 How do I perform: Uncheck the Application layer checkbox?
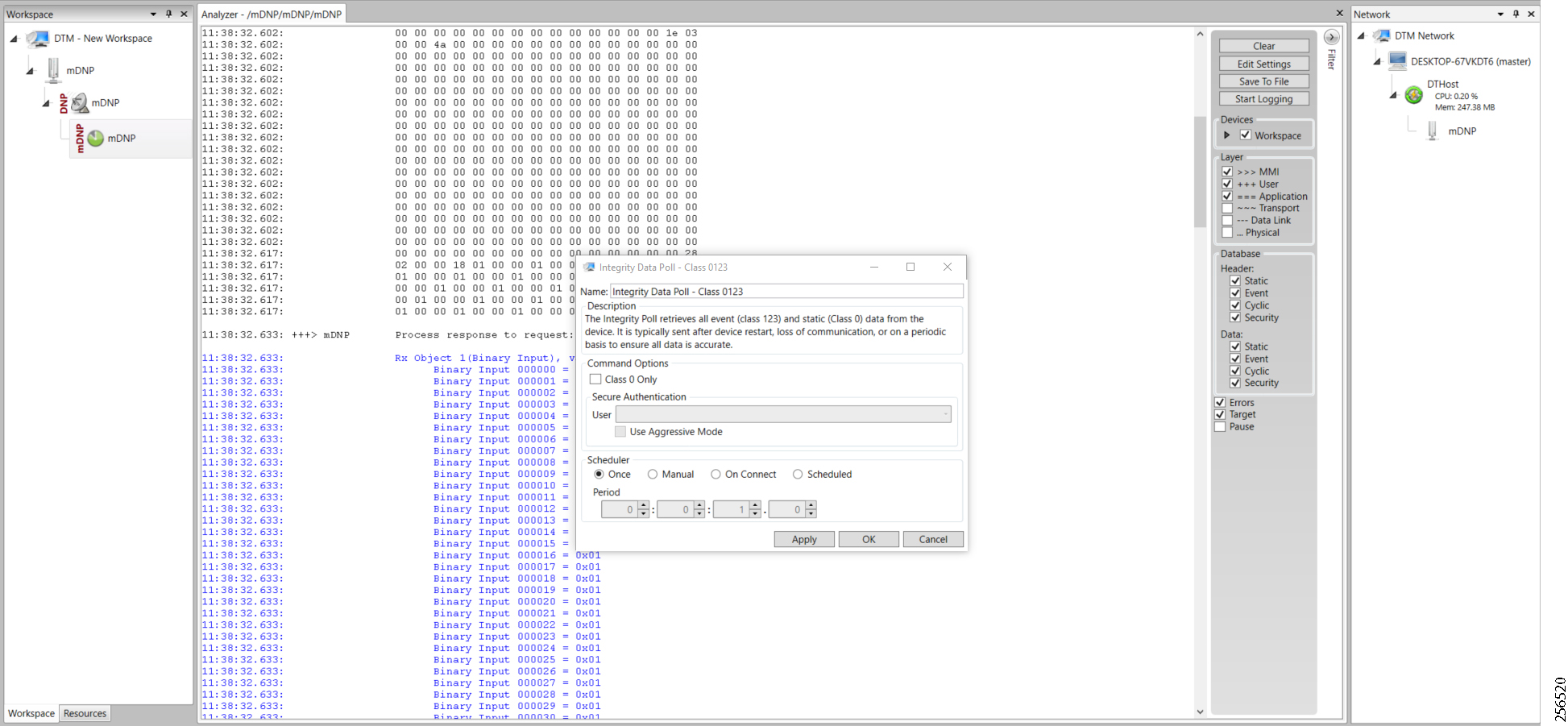click(x=1227, y=196)
